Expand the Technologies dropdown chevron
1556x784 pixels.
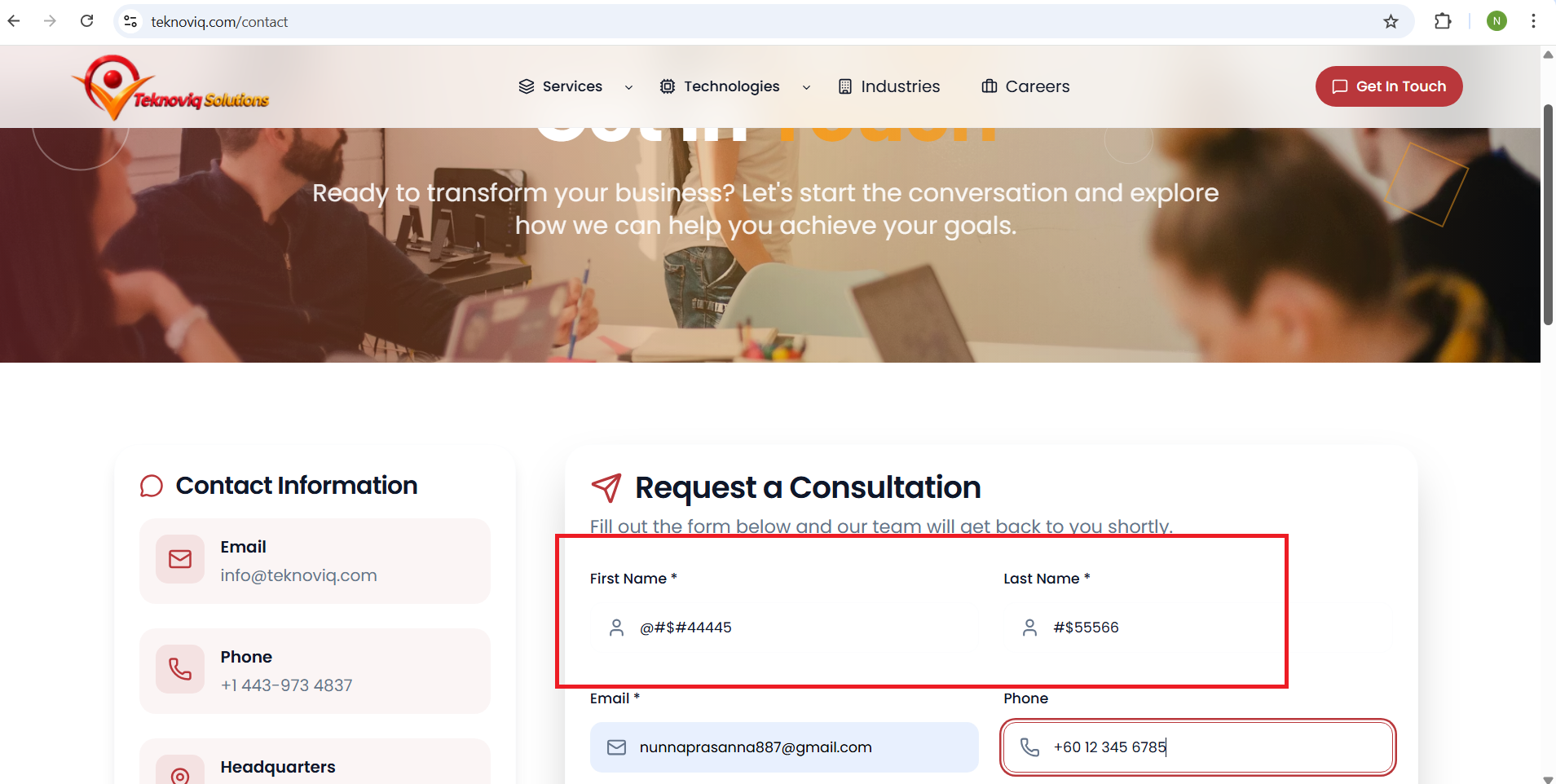point(806,87)
